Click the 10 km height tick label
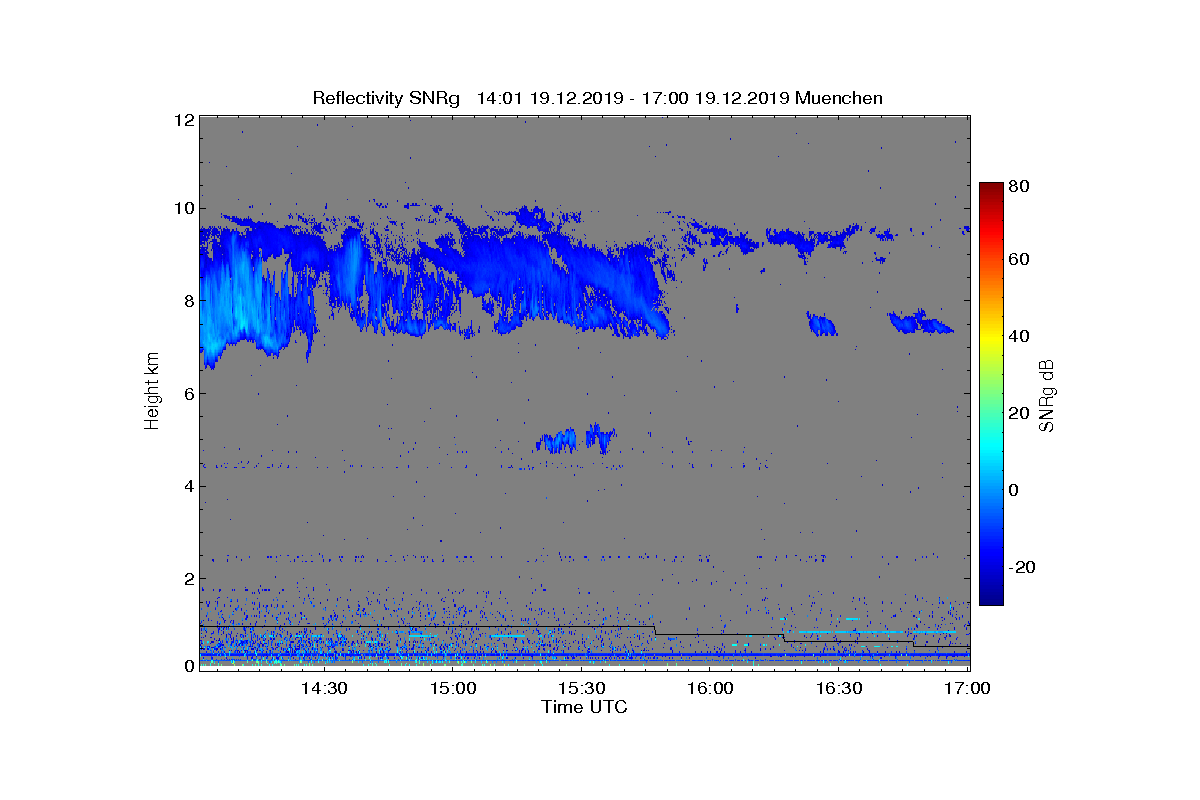The image size is (1200, 800). pyautogui.click(x=184, y=208)
